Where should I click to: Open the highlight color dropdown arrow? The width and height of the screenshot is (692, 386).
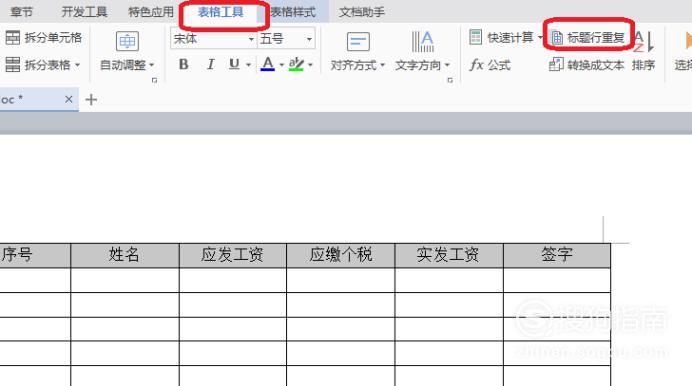pyautogui.click(x=311, y=65)
